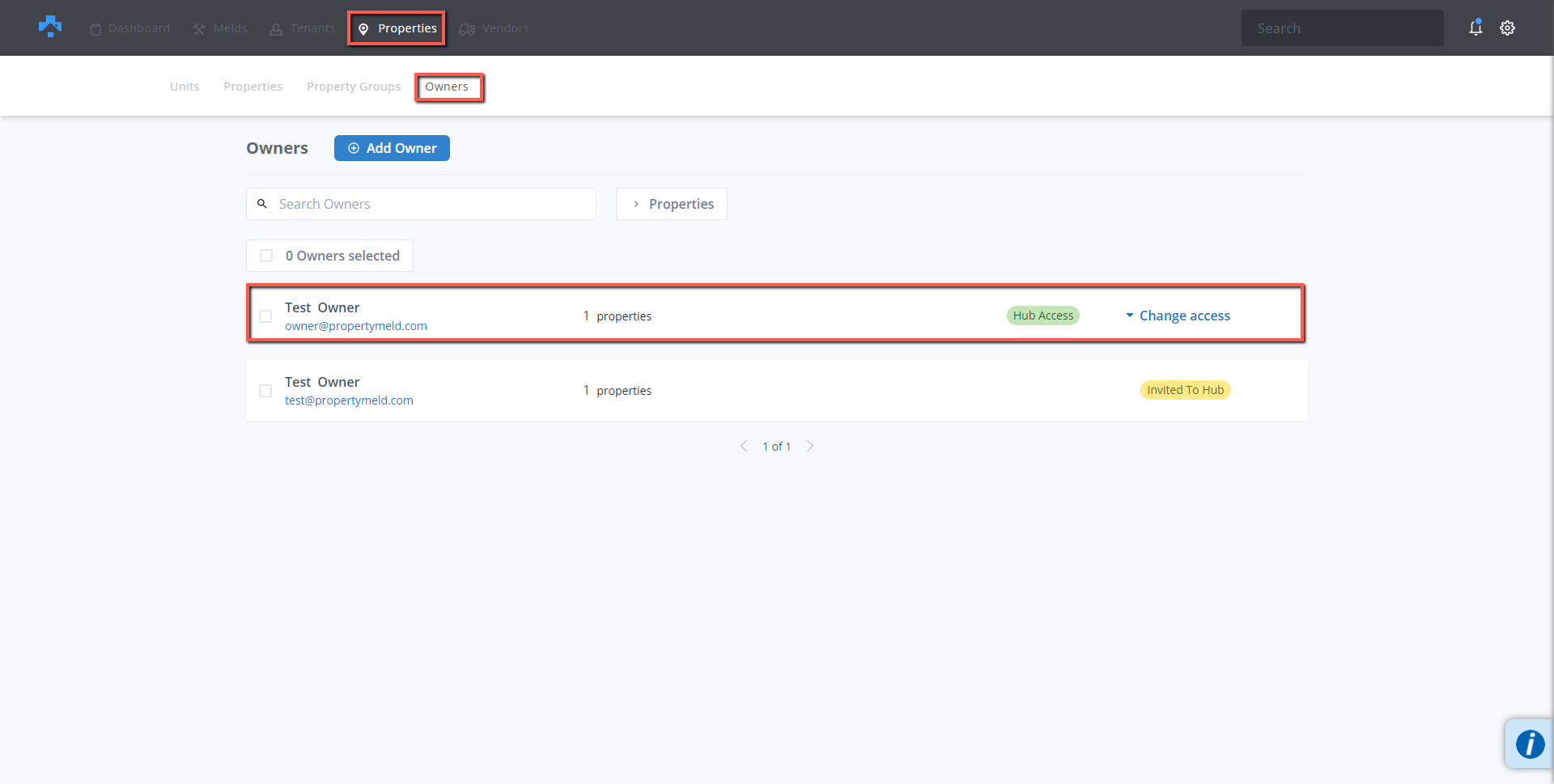1554x784 pixels.
Task: Click the Add Owner button
Action: 392,148
